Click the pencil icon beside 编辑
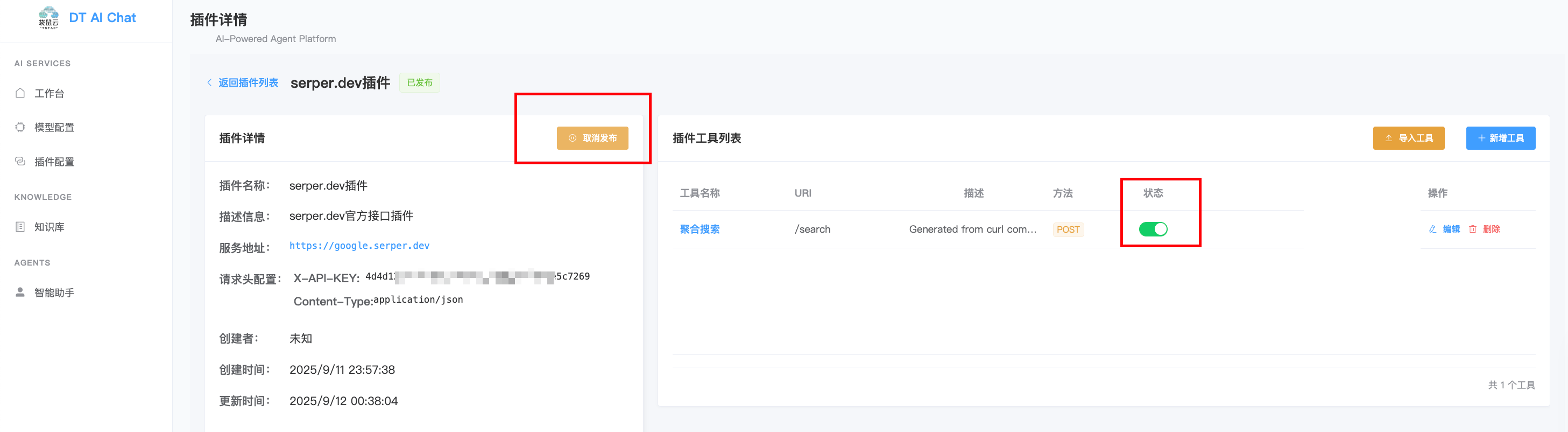Screen dimensions: 1568x432 coord(1432,229)
